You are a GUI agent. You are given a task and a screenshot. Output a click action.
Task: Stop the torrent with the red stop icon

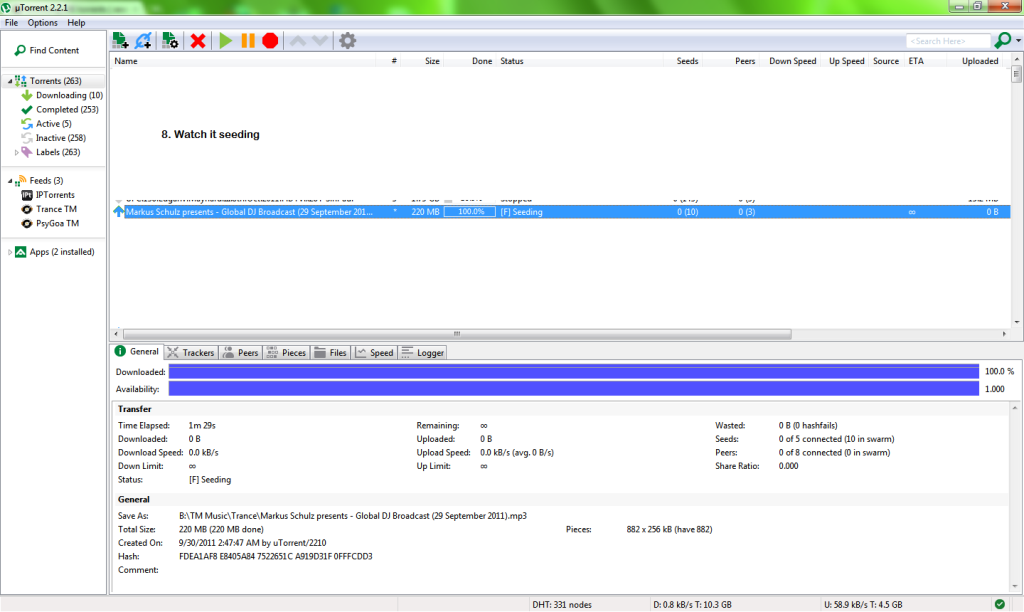click(270, 40)
